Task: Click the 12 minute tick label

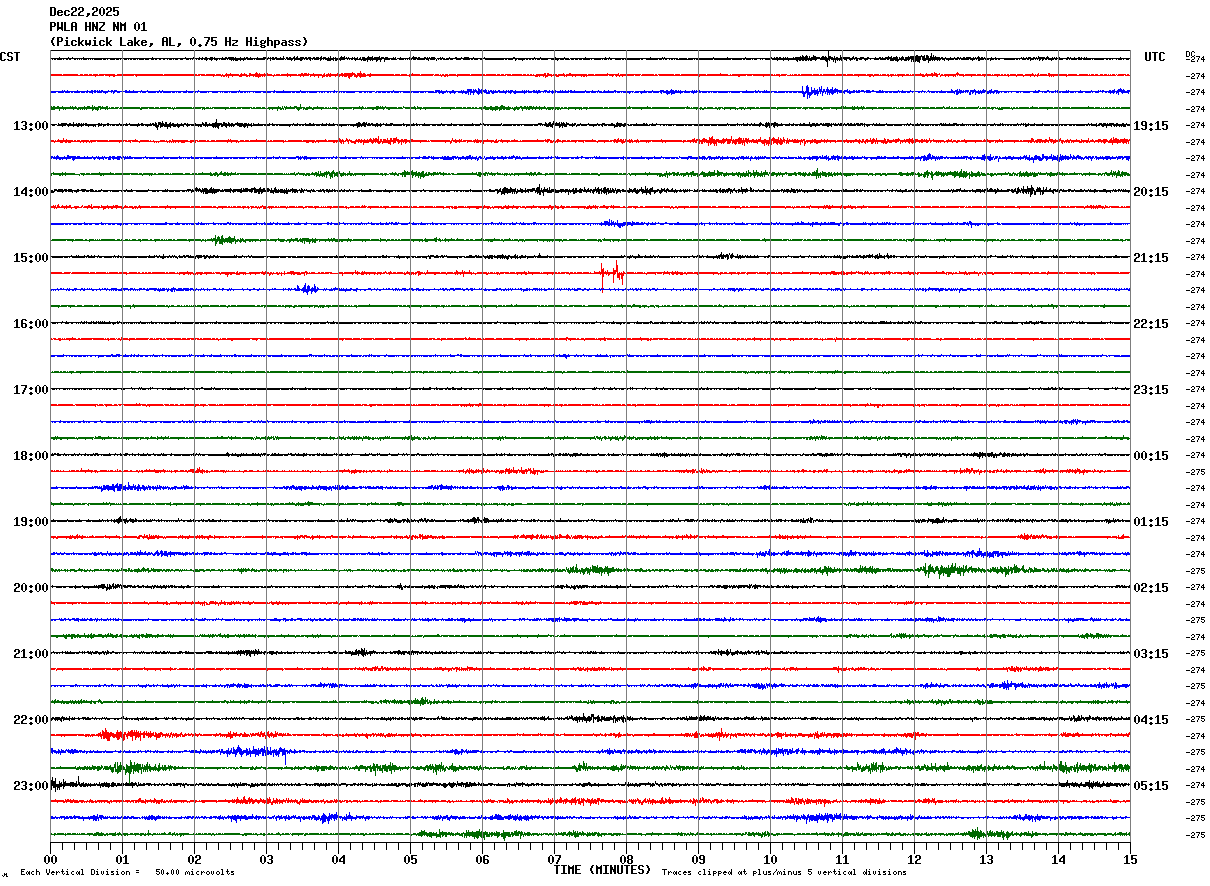Action: point(914,859)
